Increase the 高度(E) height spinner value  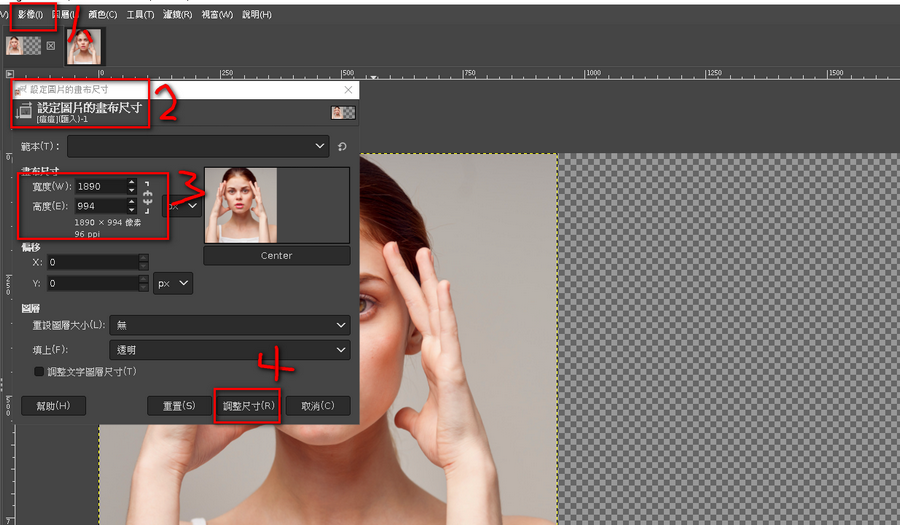(x=131, y=202)
